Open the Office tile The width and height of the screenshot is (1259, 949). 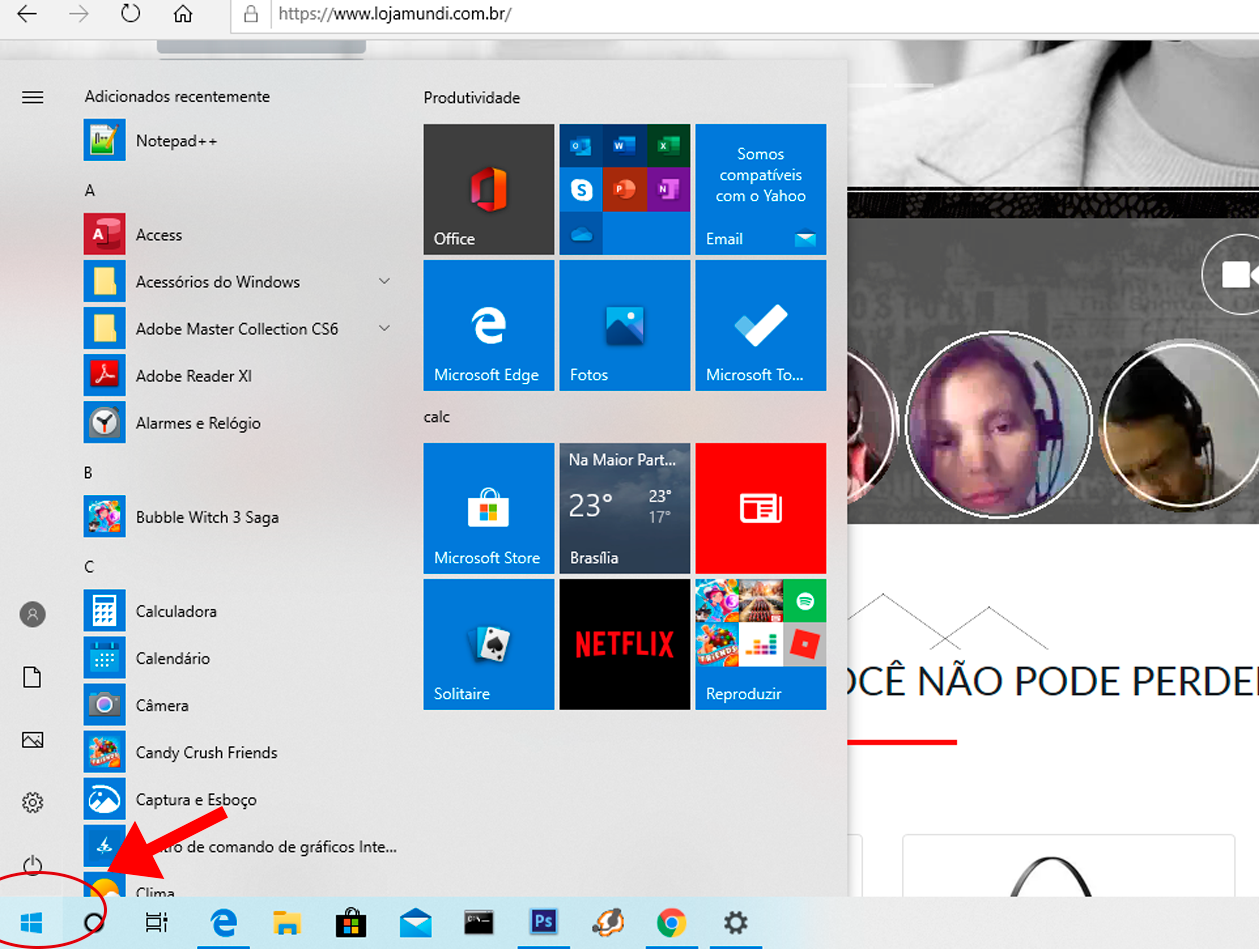488,189
